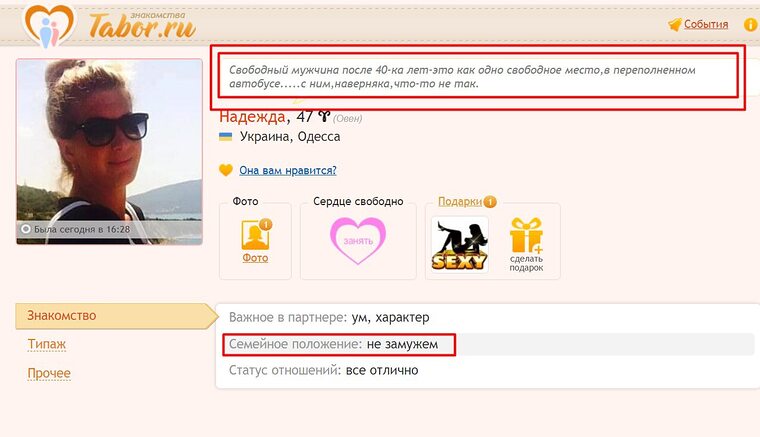
Task: Click the name Надежда
Action: pyautogui.click(x=252, y=117)
